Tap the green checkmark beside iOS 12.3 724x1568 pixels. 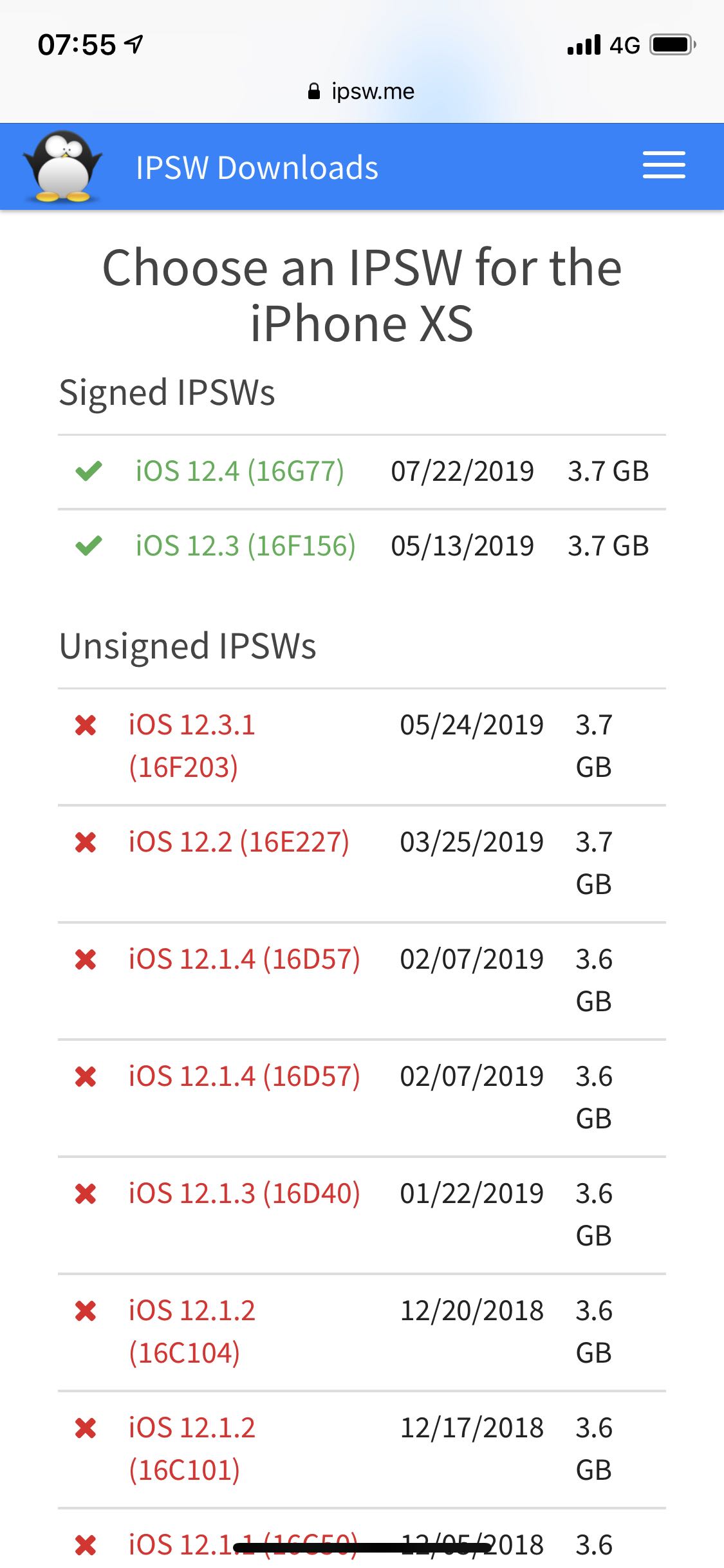(x=89, y=546)
